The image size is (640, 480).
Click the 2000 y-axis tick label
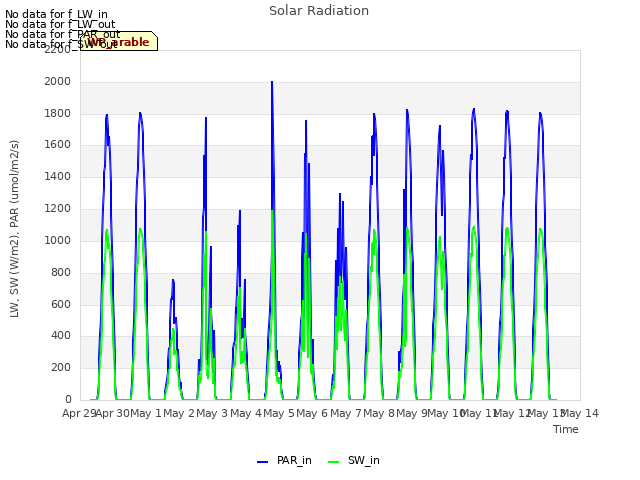point(58,82)
